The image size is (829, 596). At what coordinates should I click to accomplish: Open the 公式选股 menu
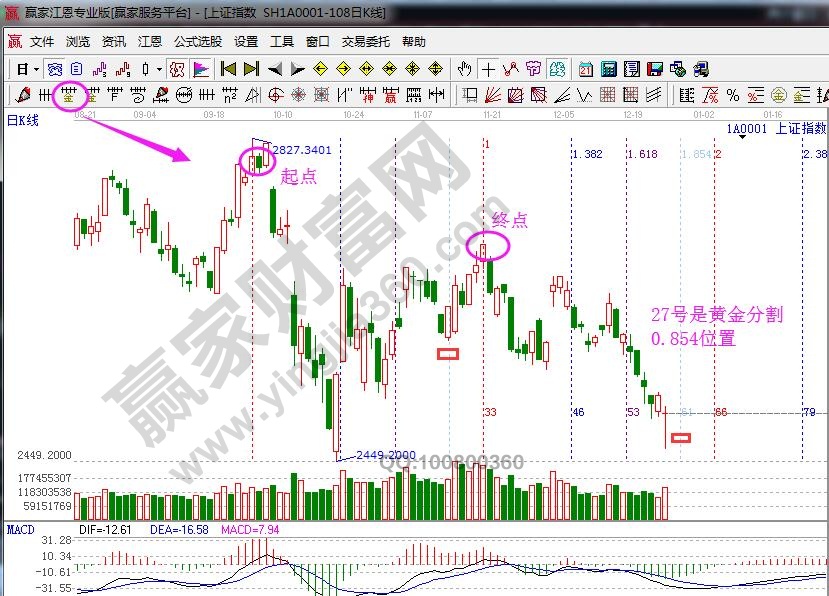tap(198, 42)
